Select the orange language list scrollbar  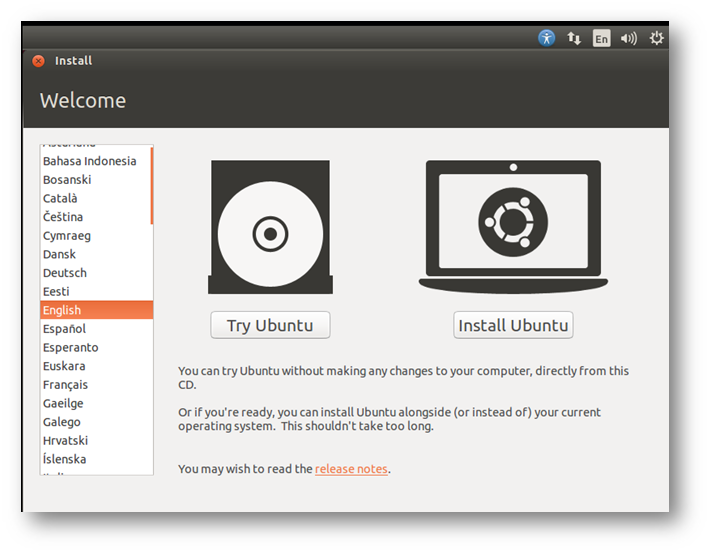(x=151, y=186)
